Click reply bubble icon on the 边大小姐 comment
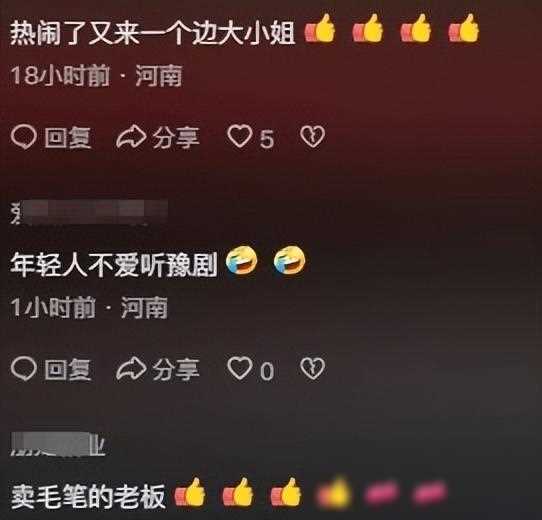The width and height of the screenshot is (542, 520). [24, 137]
